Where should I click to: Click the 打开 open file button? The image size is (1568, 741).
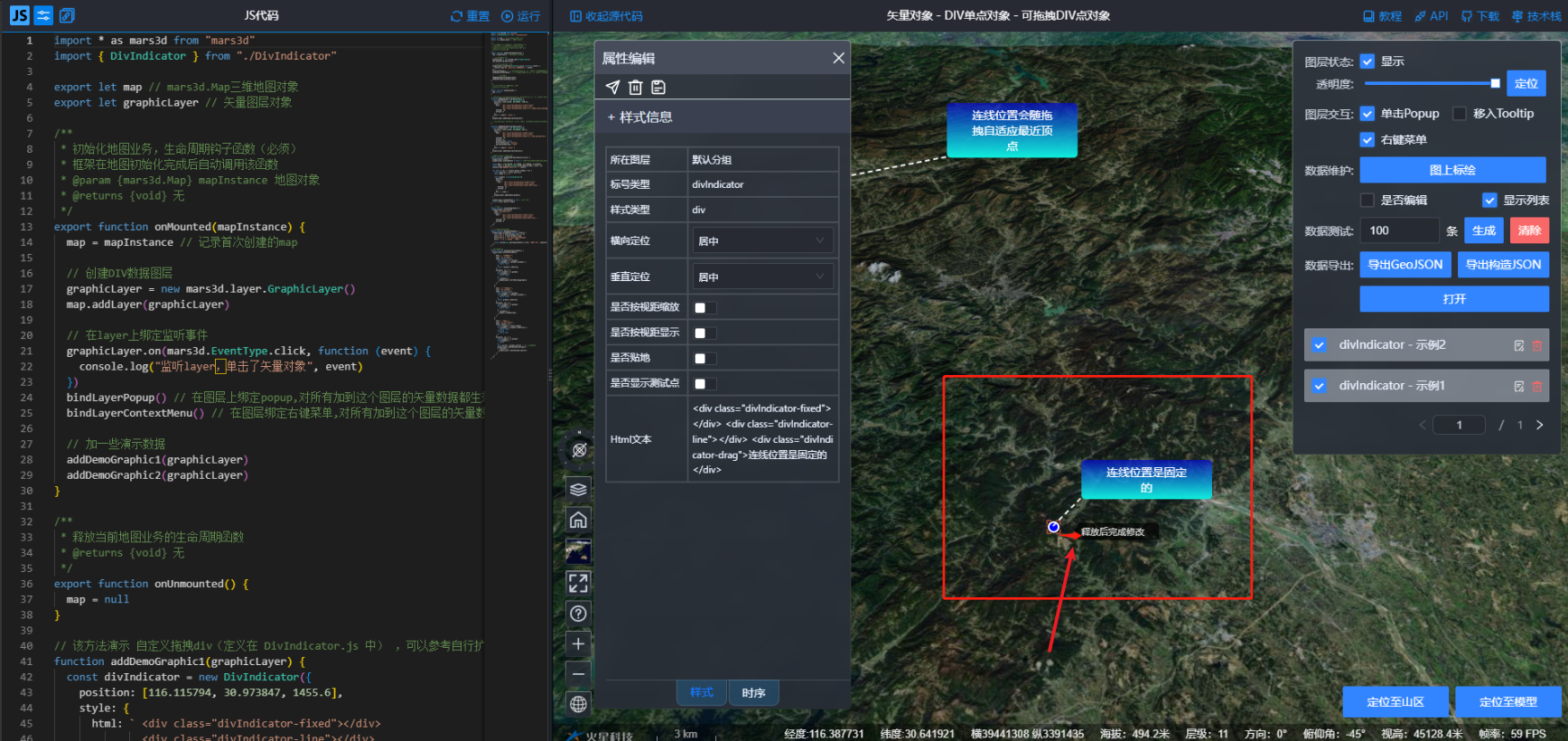[1454, 299]
